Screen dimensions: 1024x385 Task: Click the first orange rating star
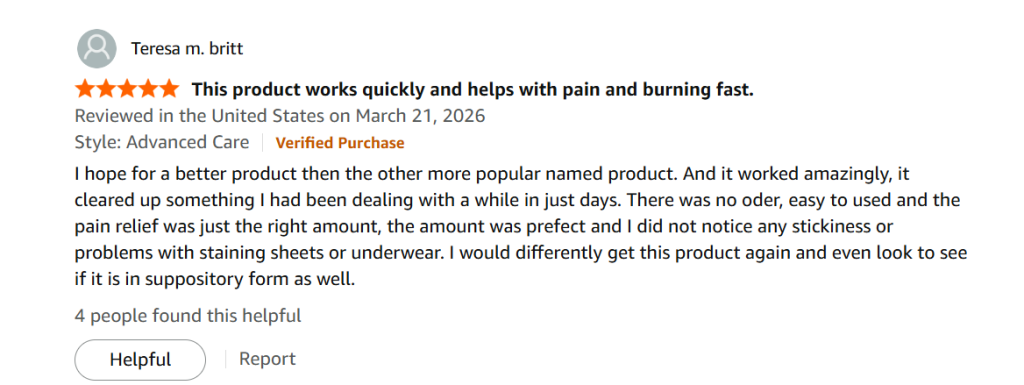tap(86, 88)
